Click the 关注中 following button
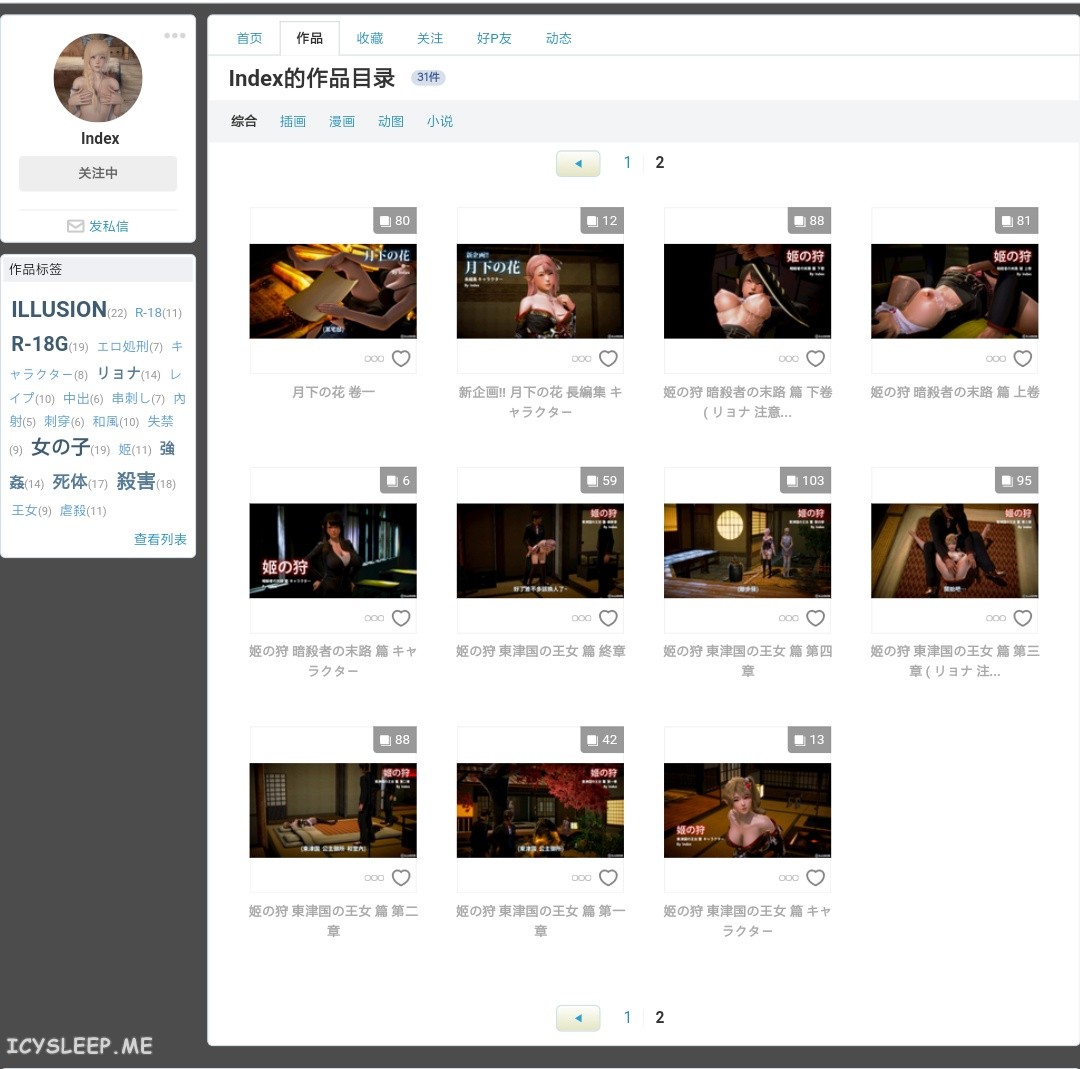Screen dimensions: 1080x1069 tap(98, 174)
